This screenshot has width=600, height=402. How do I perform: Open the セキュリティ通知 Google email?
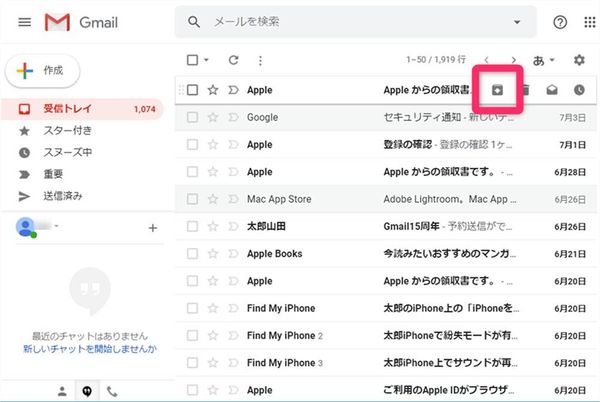coord(386,117)
